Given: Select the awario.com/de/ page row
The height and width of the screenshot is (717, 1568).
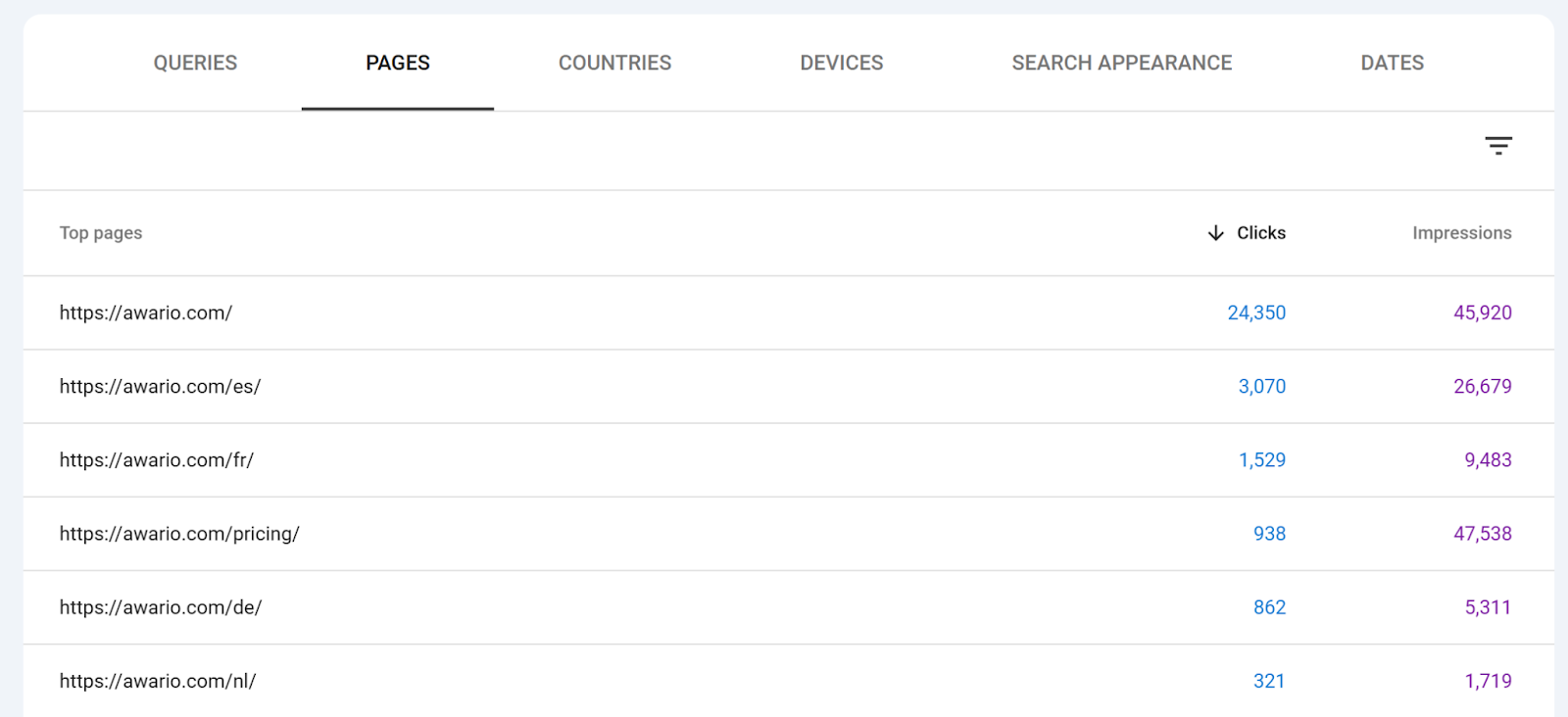Looking at the screenshot, I should [789, 607].
